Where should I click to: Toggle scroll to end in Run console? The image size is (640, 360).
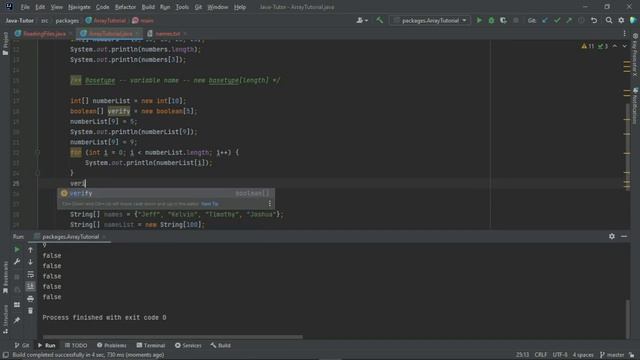(31, 287)
